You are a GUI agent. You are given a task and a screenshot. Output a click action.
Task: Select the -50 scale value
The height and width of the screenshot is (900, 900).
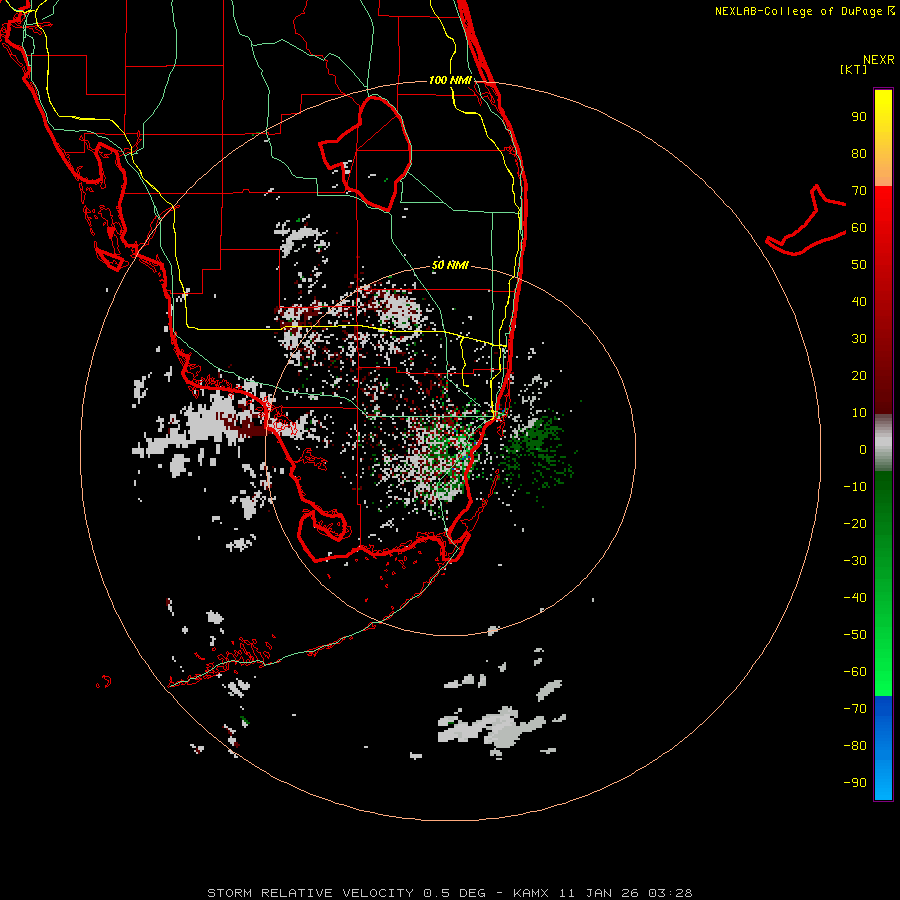pos(855,635)
